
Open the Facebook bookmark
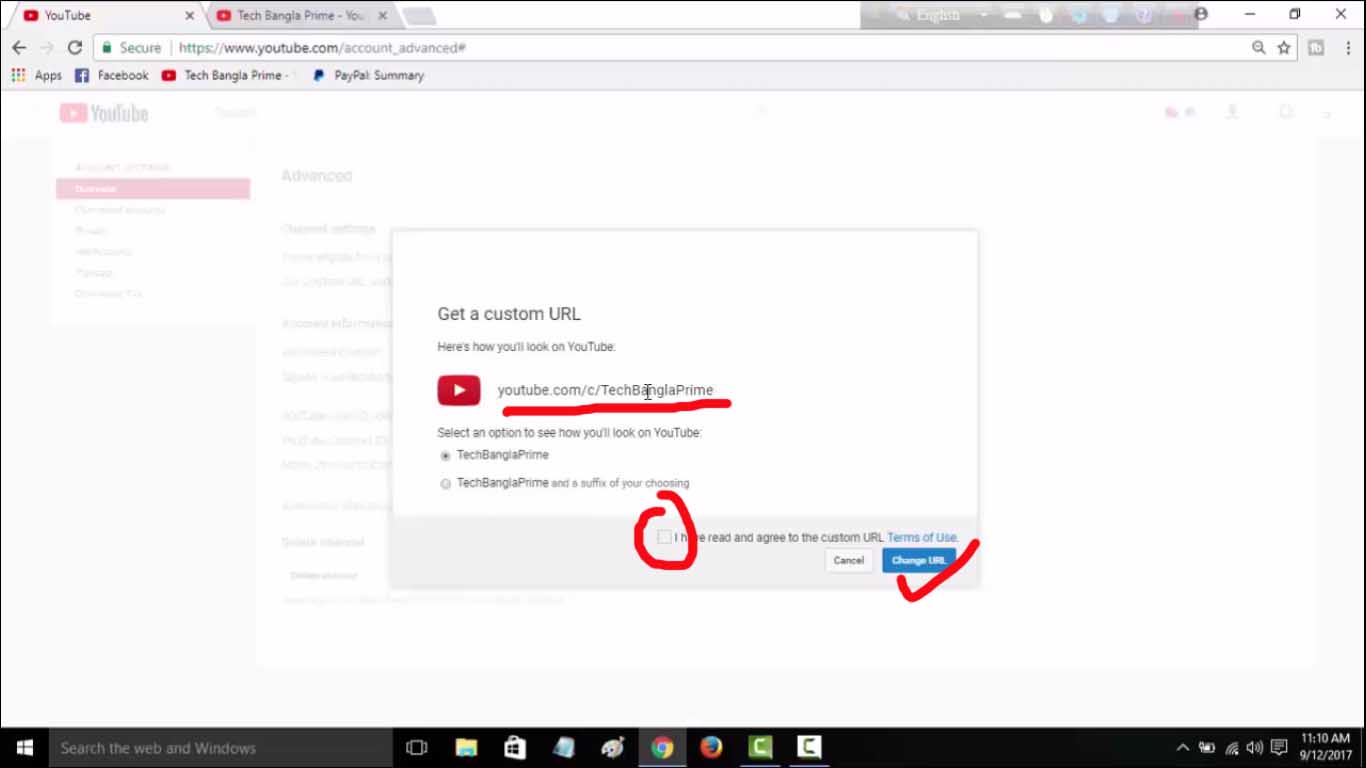112,75
